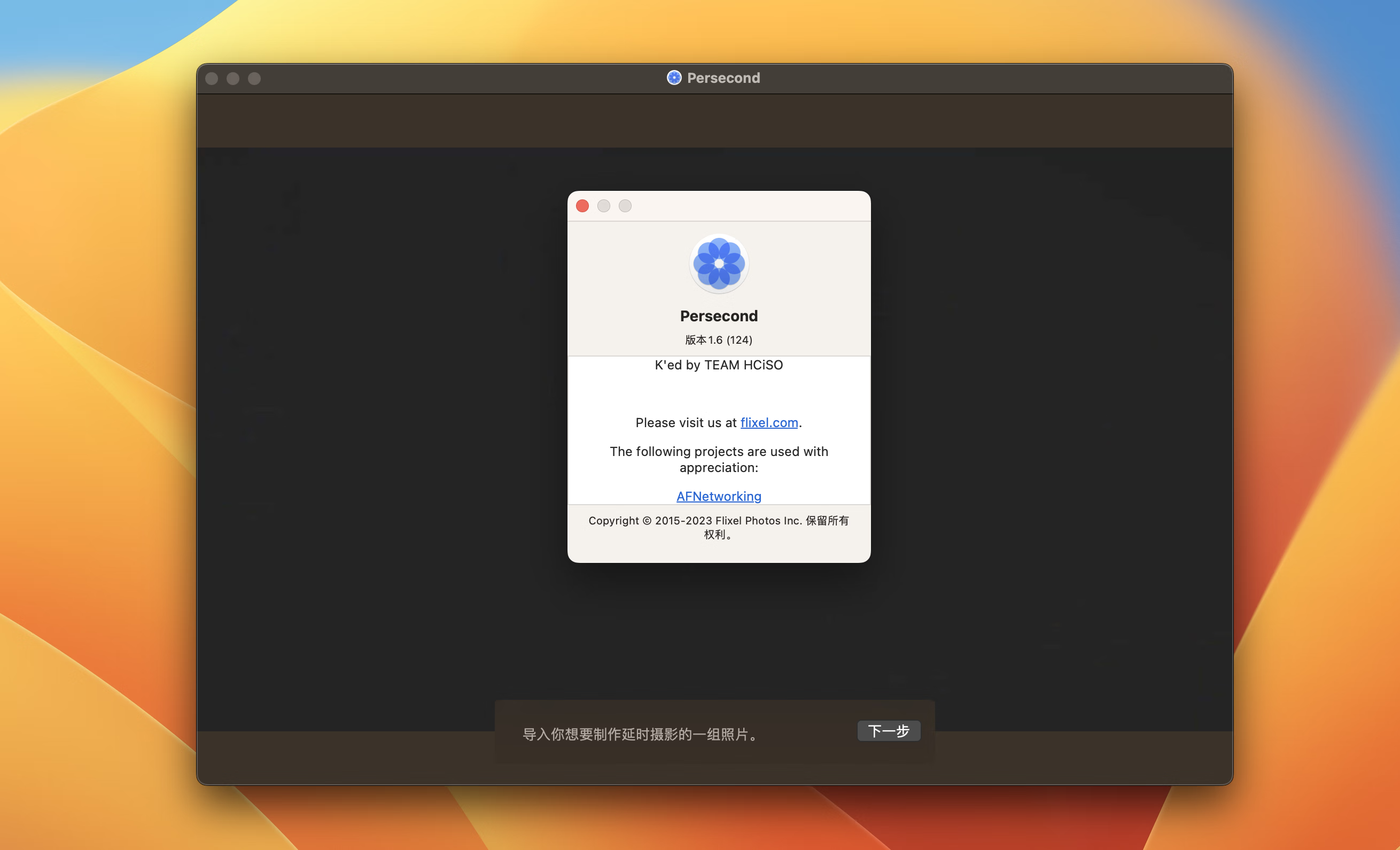Open the AFNetworking project link
The width and height of the screenshot is (1400, 850).
(719, 496)
